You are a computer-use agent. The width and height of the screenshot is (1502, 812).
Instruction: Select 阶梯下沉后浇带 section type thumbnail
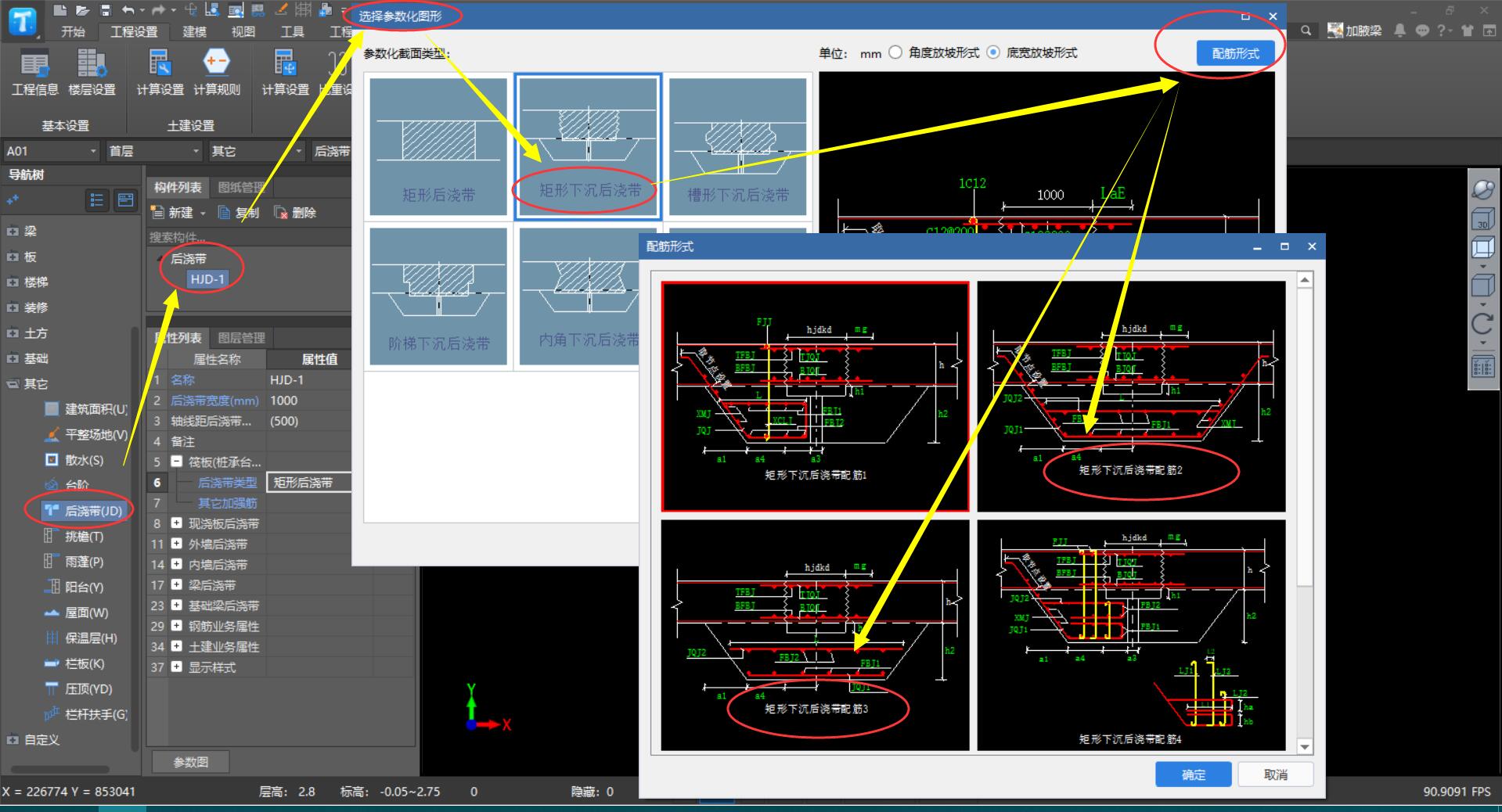pyautogui.click(x=438, y=296)
